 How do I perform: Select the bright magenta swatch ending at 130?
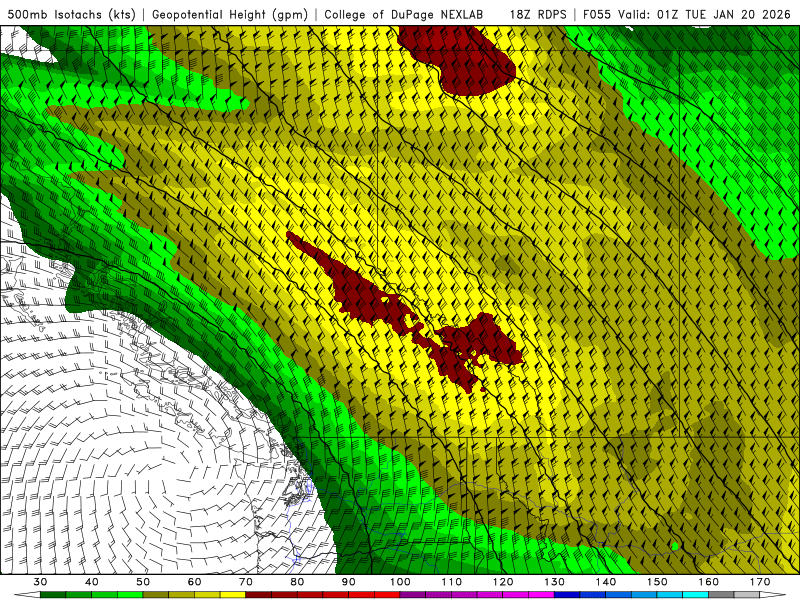coord(541,596)
